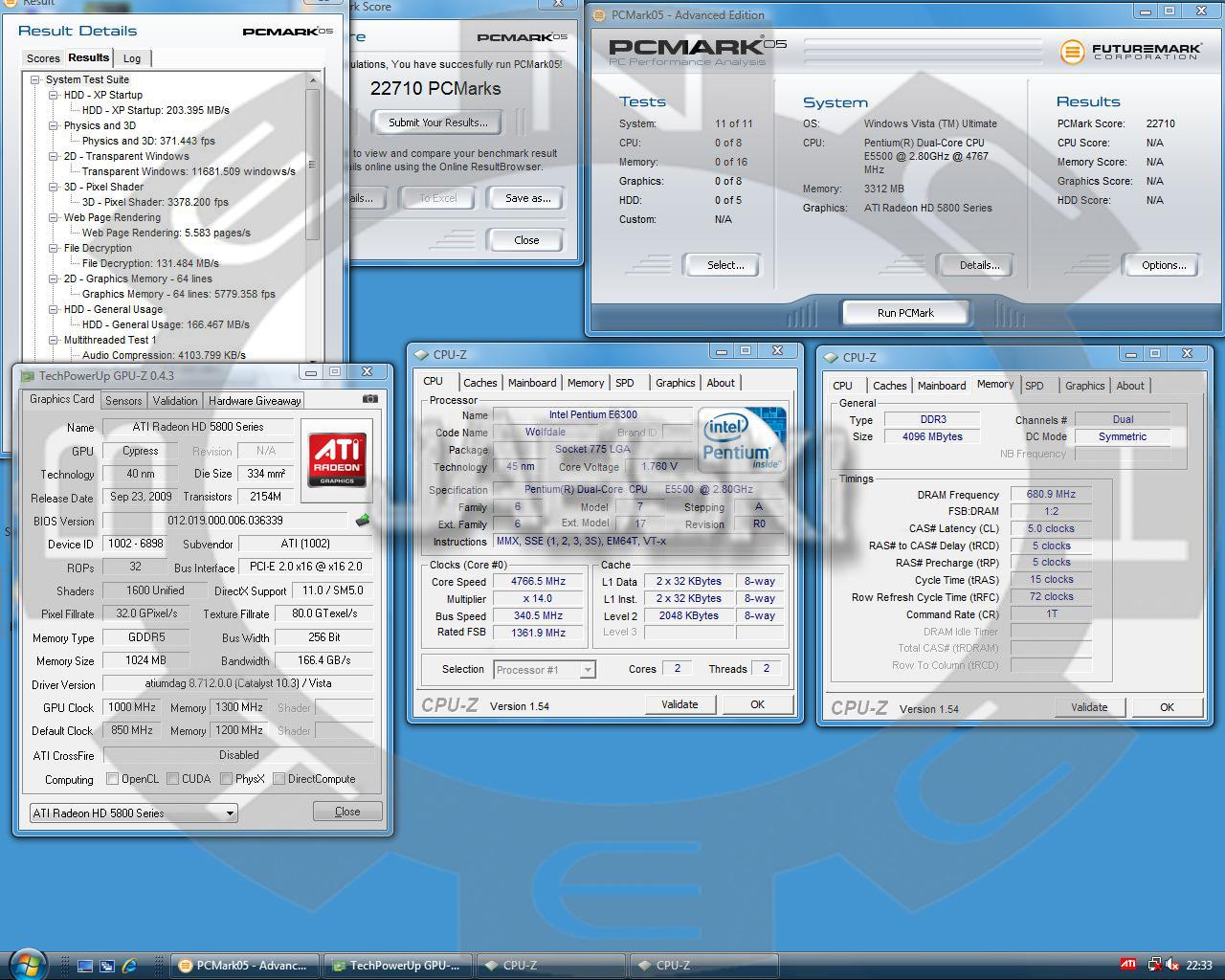Image resolution: width=1225 pixels, height=980 pixels.
Task: Click the BIOS save chip icon in GPU-Z
Action: click(x=363, y=521)
